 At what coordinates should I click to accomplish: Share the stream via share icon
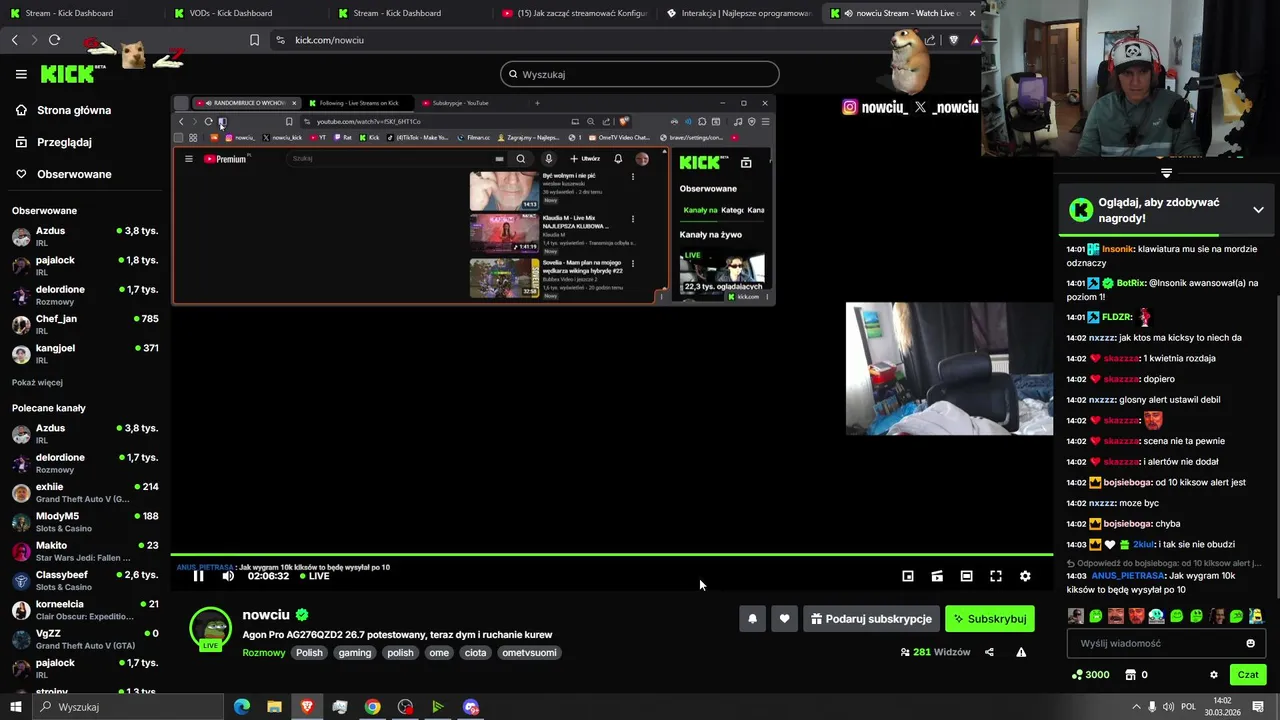(989, 652)
